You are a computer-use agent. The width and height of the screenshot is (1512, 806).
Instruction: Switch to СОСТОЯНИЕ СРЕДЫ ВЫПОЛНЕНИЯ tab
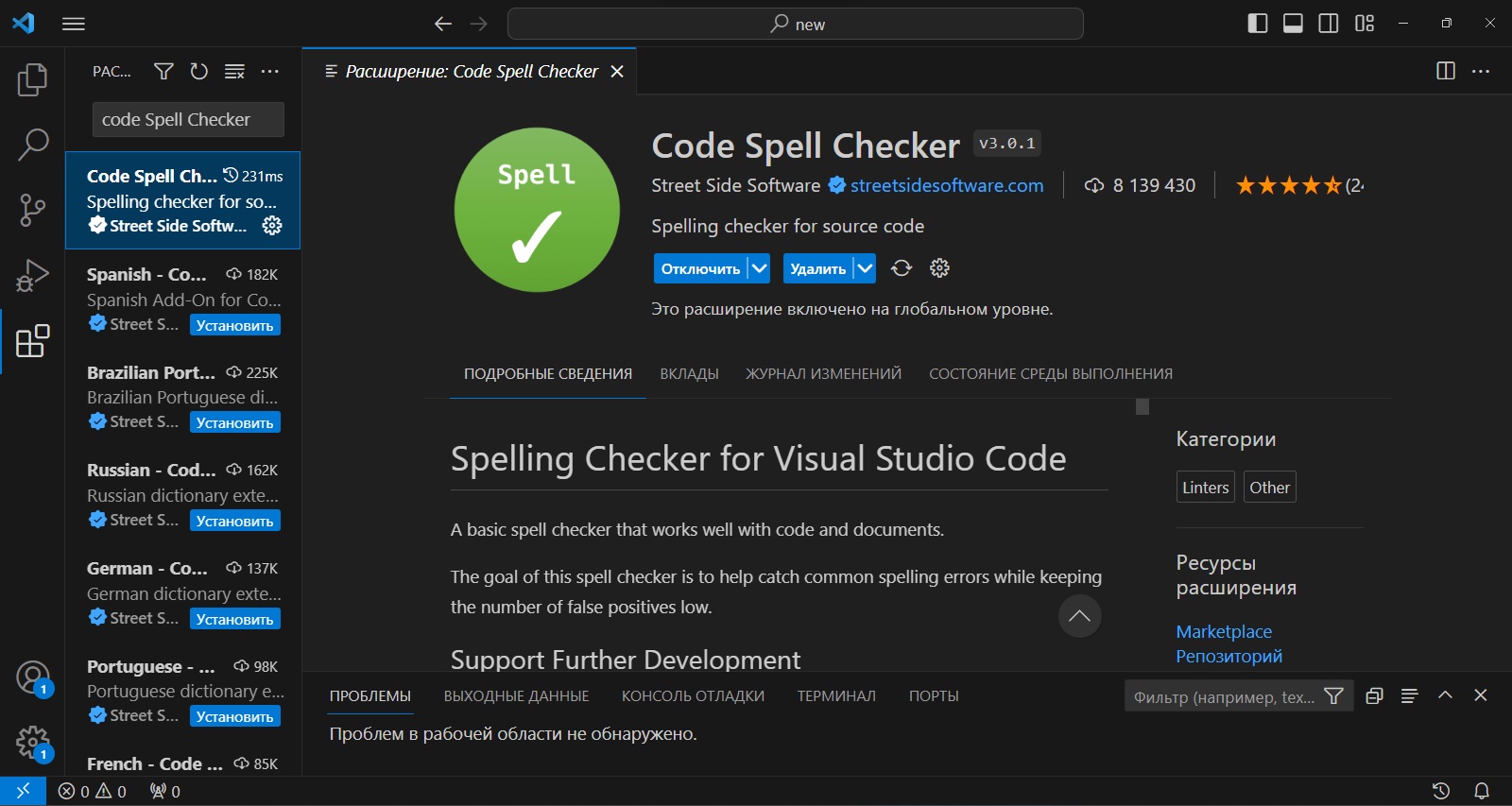click(1051, 374)
